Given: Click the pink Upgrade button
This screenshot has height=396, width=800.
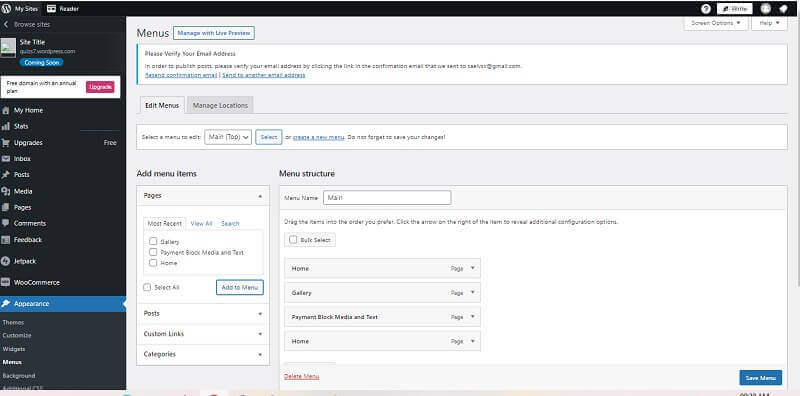Looking at the screenshot, I should coord(100,87).
